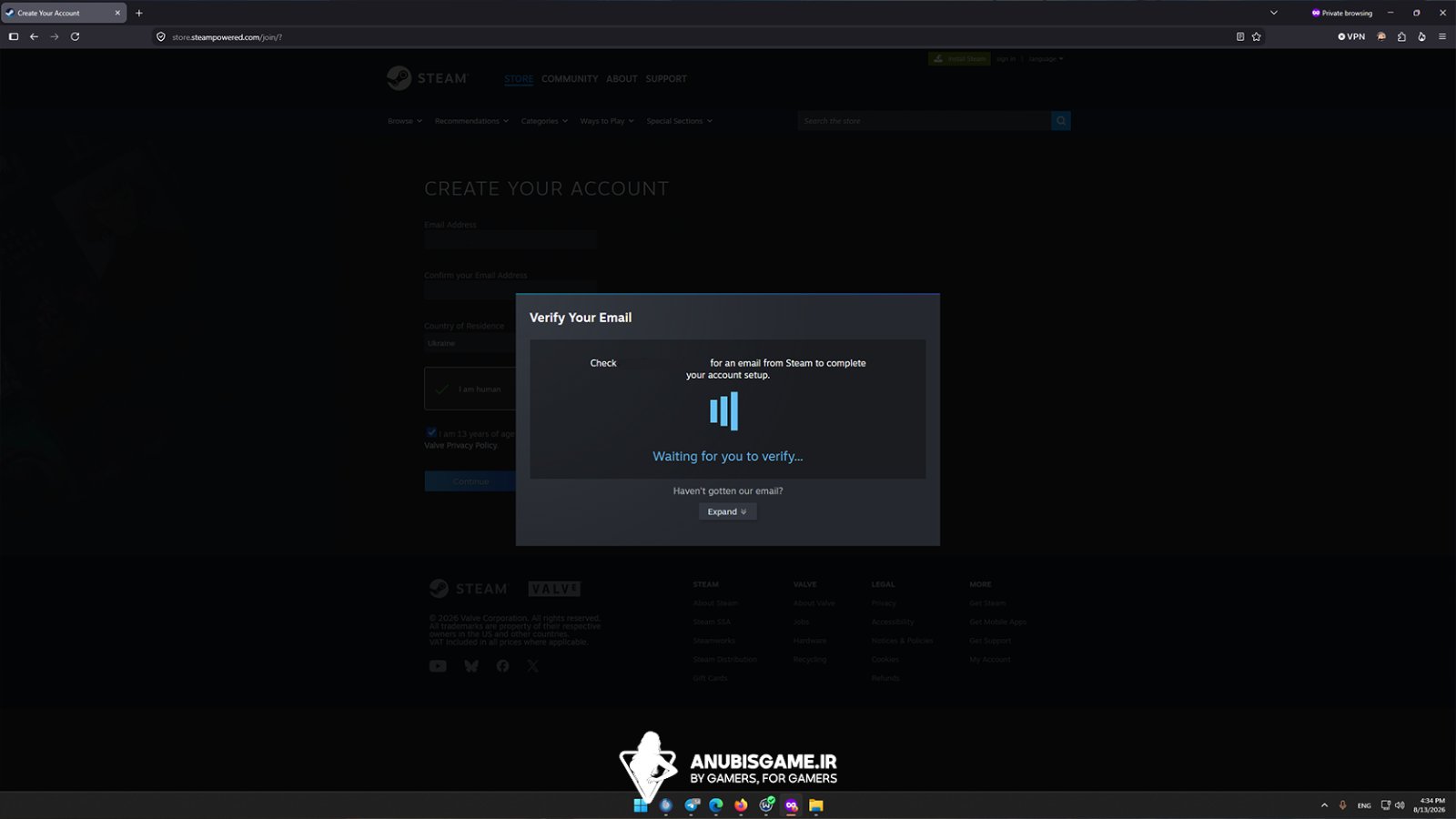This screenshot has width=1456, height=819.
Task: Show hidden system tray icons
Action: click(1324, 805)
